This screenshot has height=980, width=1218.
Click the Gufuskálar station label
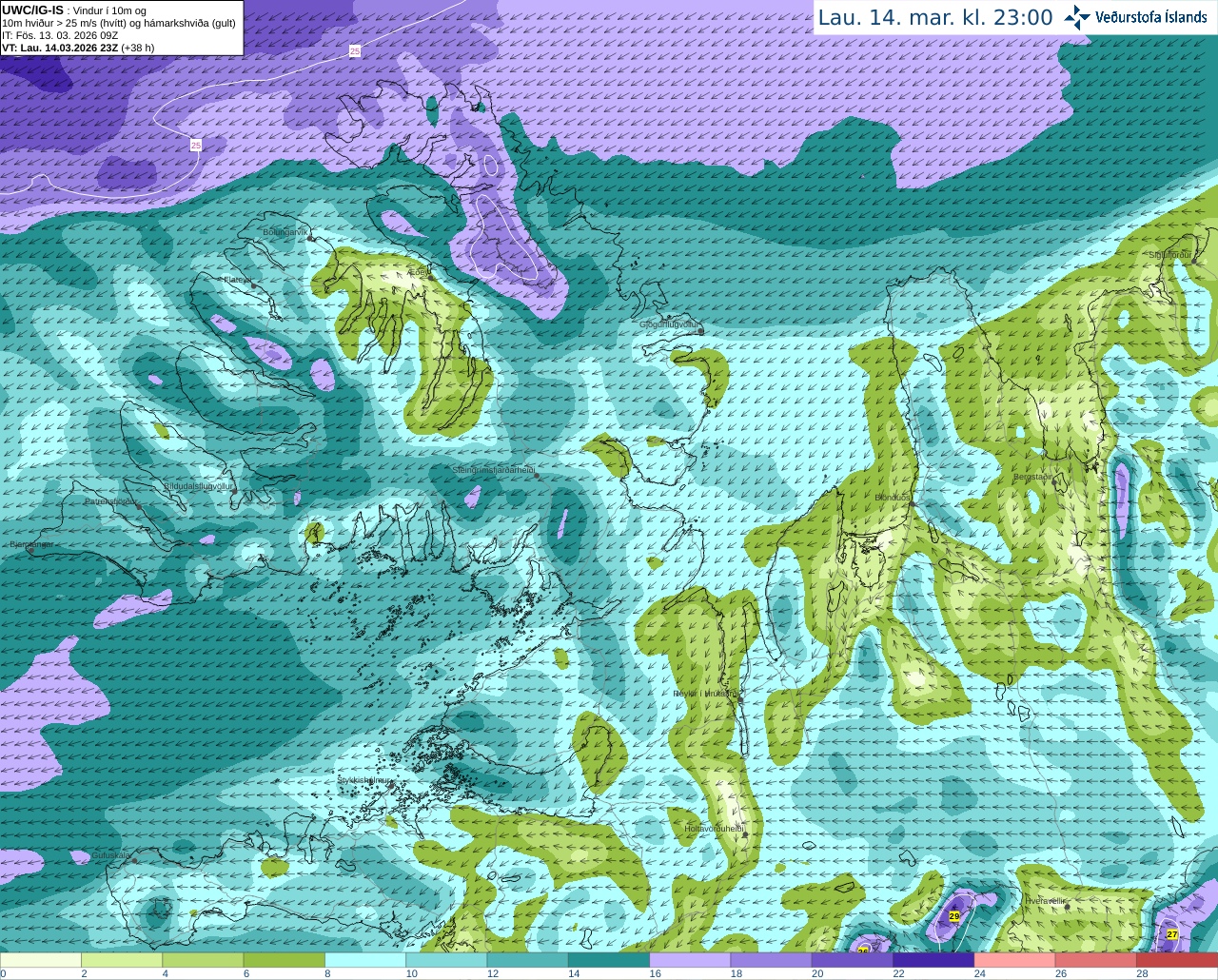[x=111, y=855]
